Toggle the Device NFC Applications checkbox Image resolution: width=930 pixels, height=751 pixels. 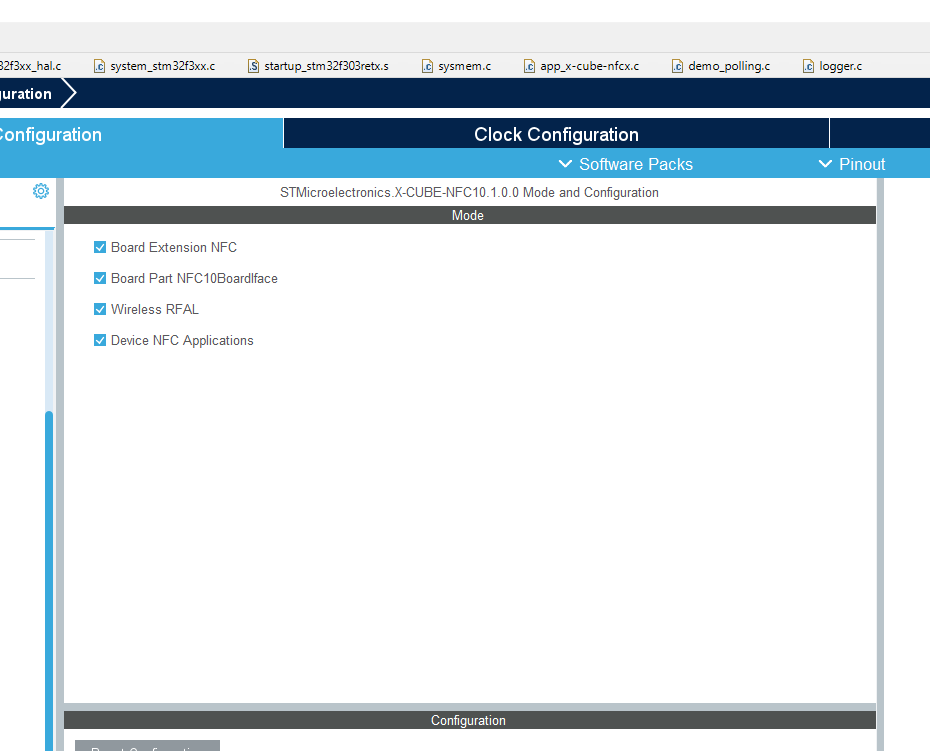click(x=100, y=340)
